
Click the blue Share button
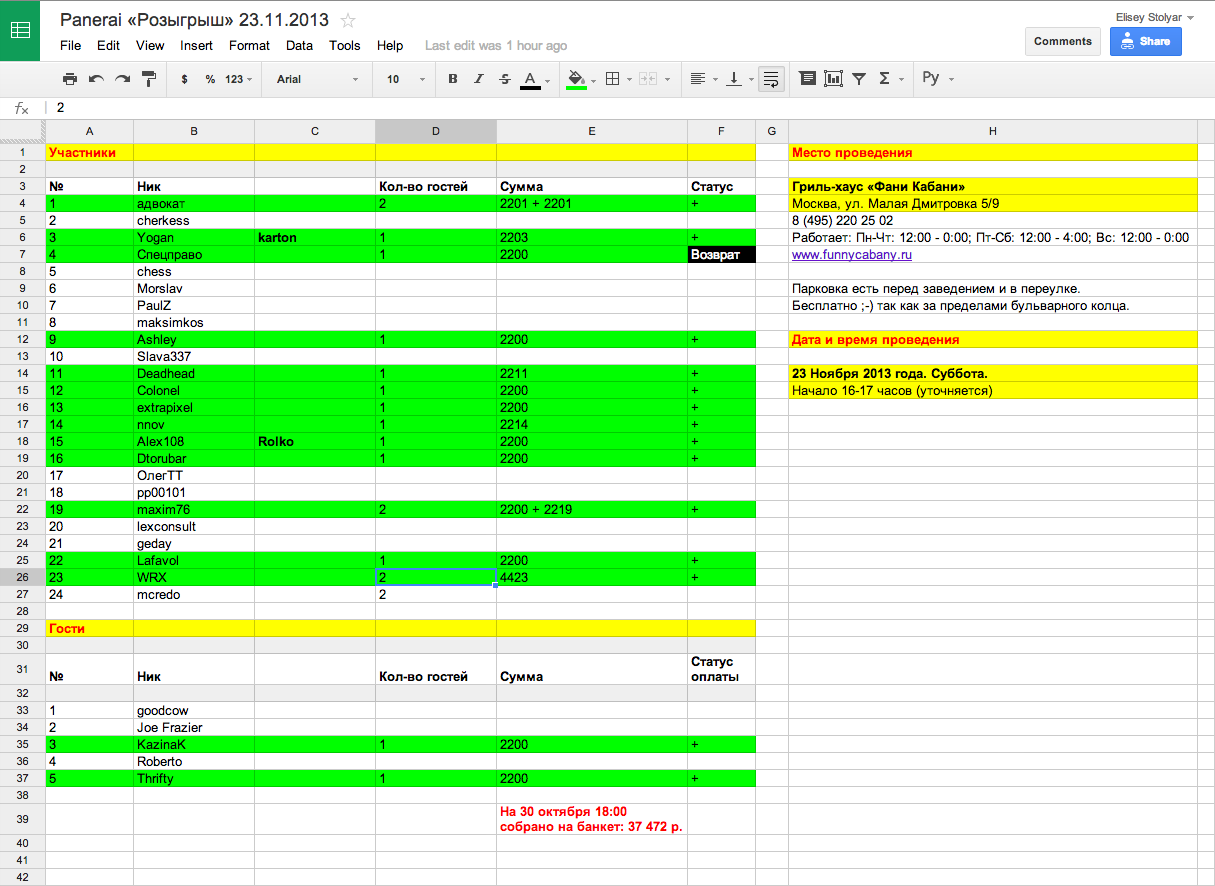1145,41
